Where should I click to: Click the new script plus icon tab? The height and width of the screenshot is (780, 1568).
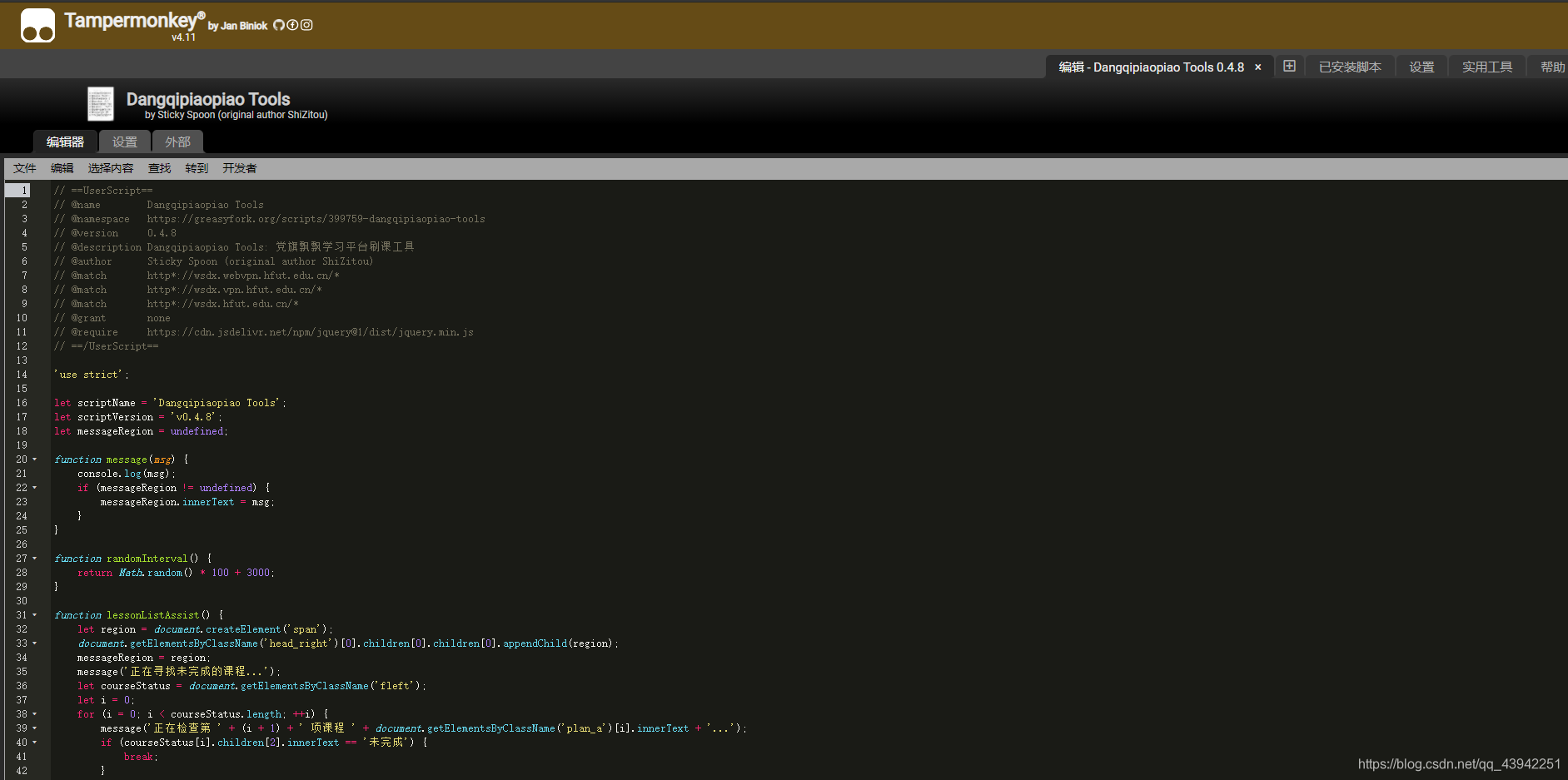pos(1289,67)
